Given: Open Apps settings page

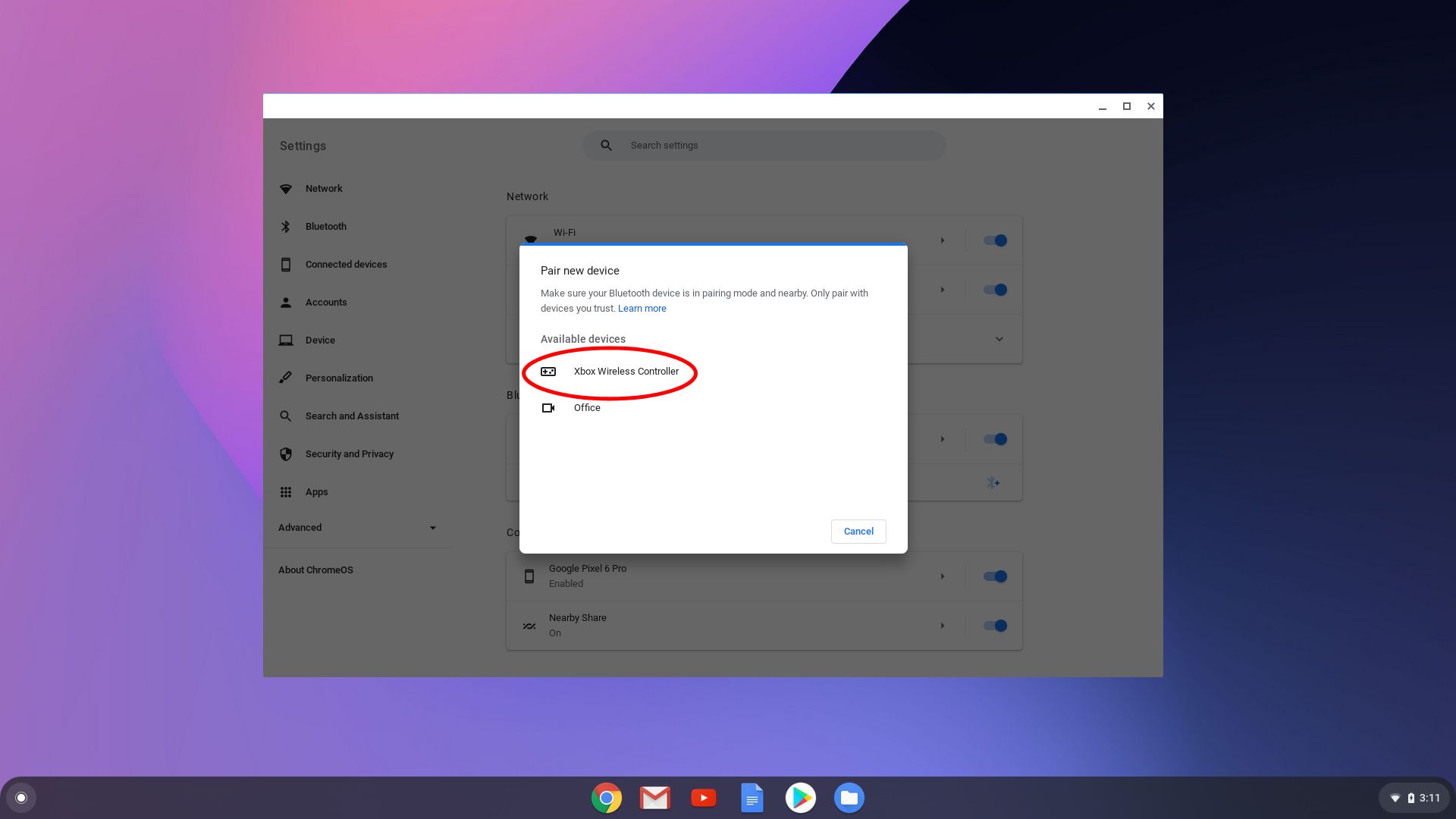Looking at the screenshot, I should click(x=316, y=492).
